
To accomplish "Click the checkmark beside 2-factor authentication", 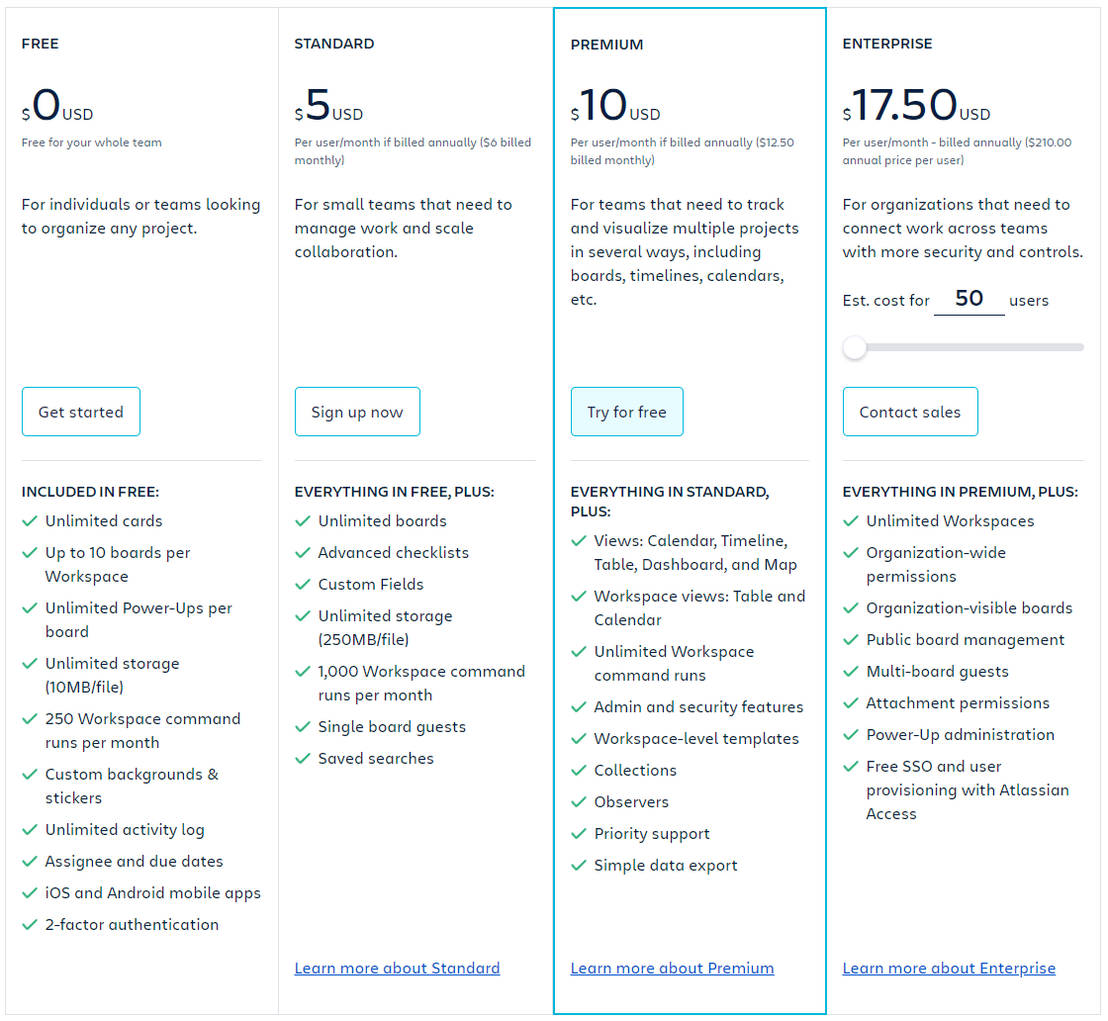I will (x=30, y=925).
